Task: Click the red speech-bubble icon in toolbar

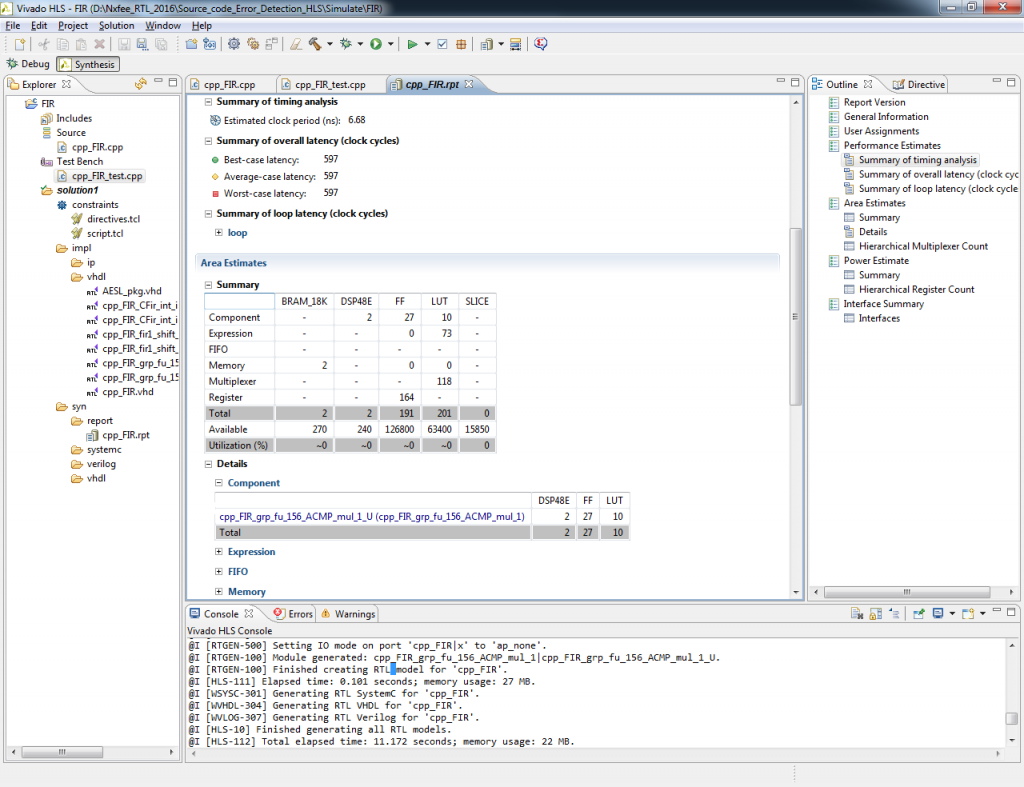Action: [540, 44]
